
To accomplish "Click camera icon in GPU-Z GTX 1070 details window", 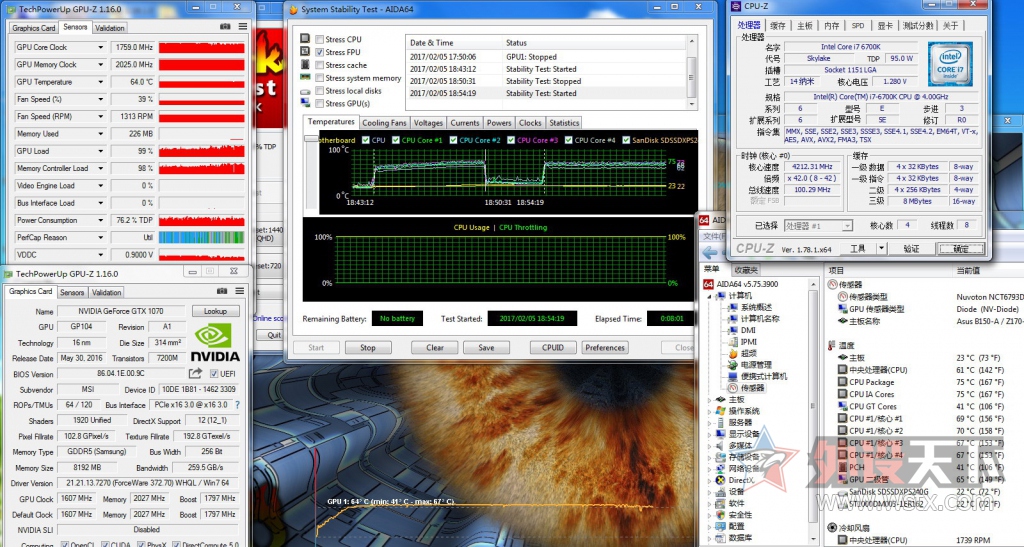I will 222,291.
